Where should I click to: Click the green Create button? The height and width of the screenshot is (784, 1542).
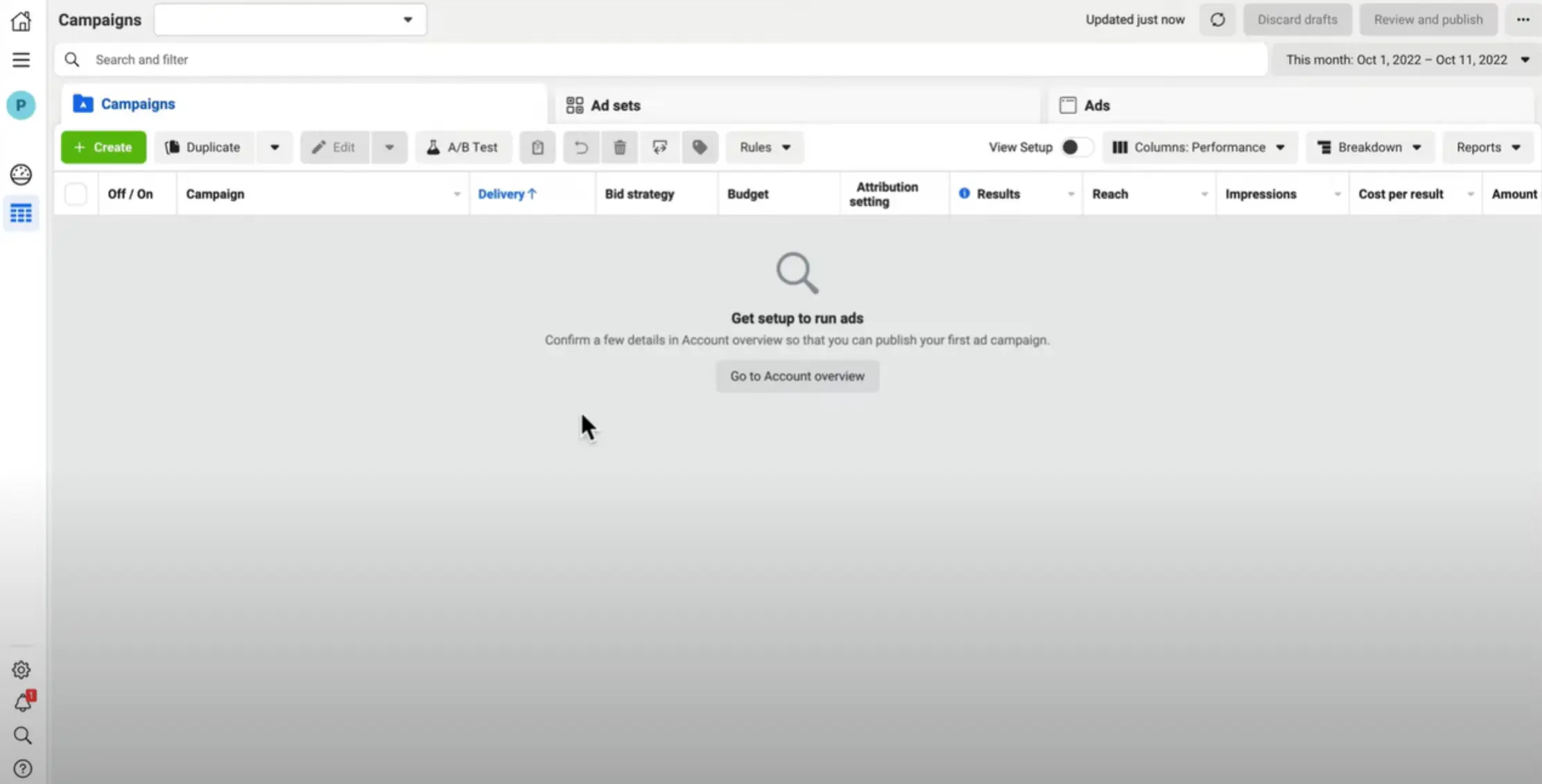[x=103, y=147]
